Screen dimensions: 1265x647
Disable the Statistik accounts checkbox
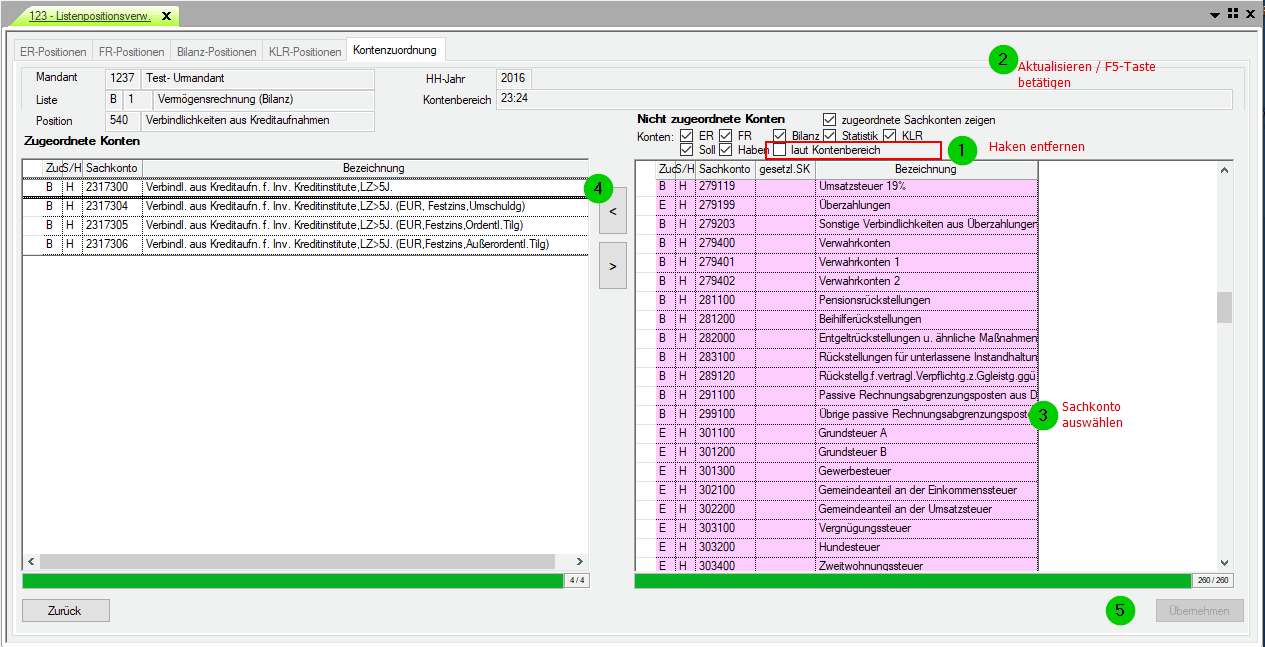[x=829, y=135]
